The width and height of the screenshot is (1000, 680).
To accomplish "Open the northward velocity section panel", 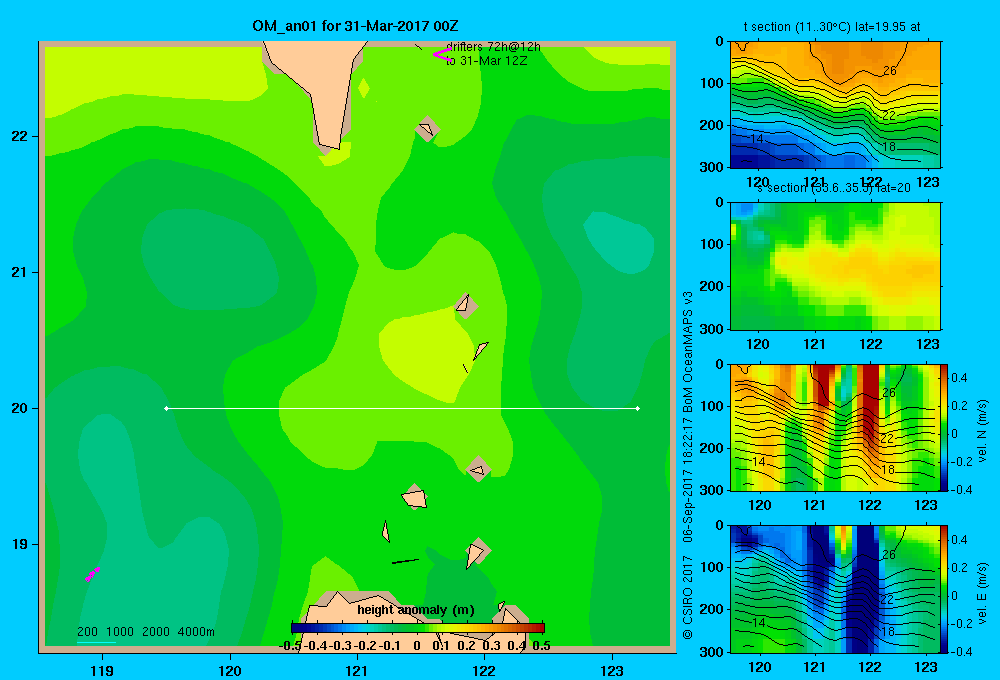I will pos(835,427).
